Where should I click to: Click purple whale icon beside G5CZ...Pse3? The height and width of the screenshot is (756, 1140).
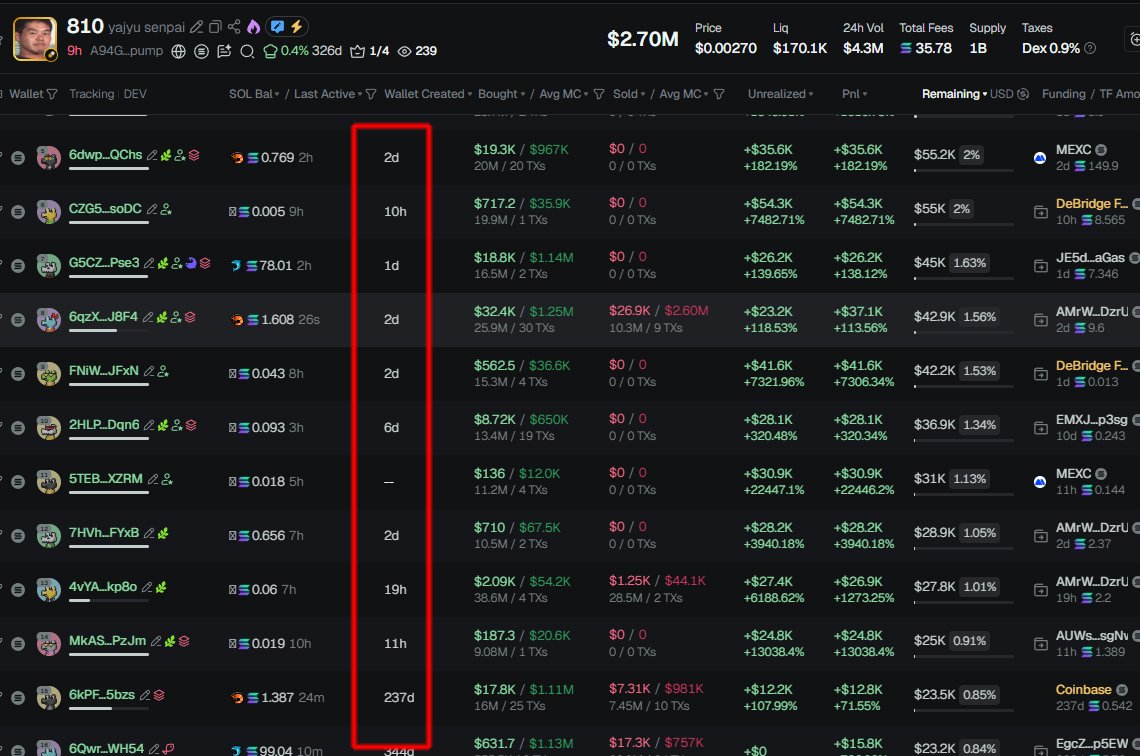191,263
